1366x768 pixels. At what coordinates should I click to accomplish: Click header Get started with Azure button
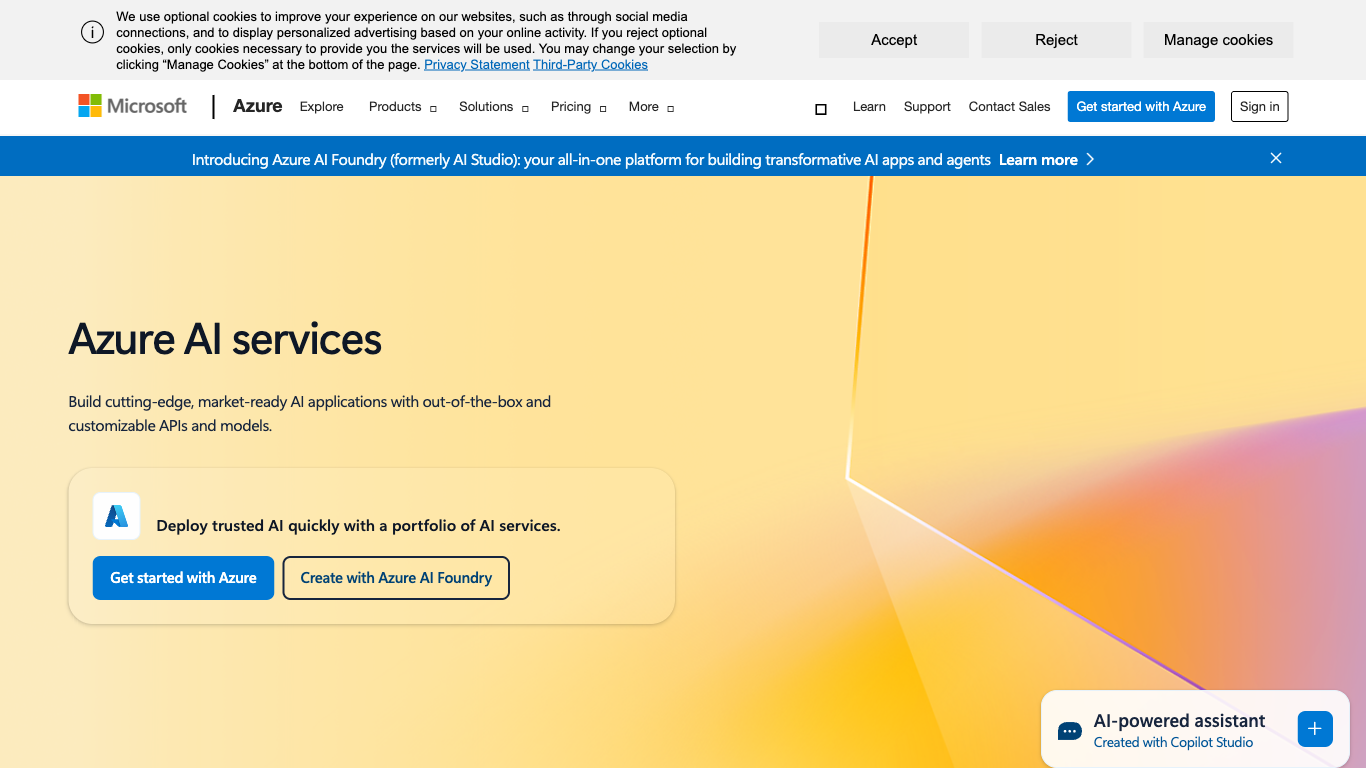(x=1141, y=107)
